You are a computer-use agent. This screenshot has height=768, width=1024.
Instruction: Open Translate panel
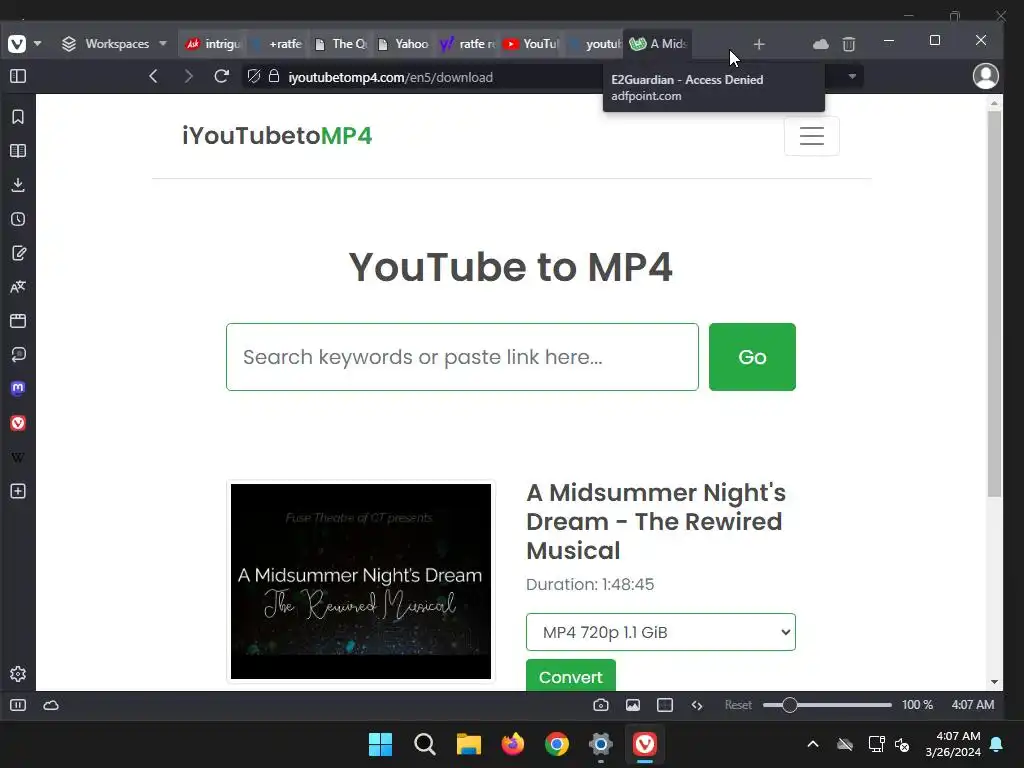tap(18, 287)
